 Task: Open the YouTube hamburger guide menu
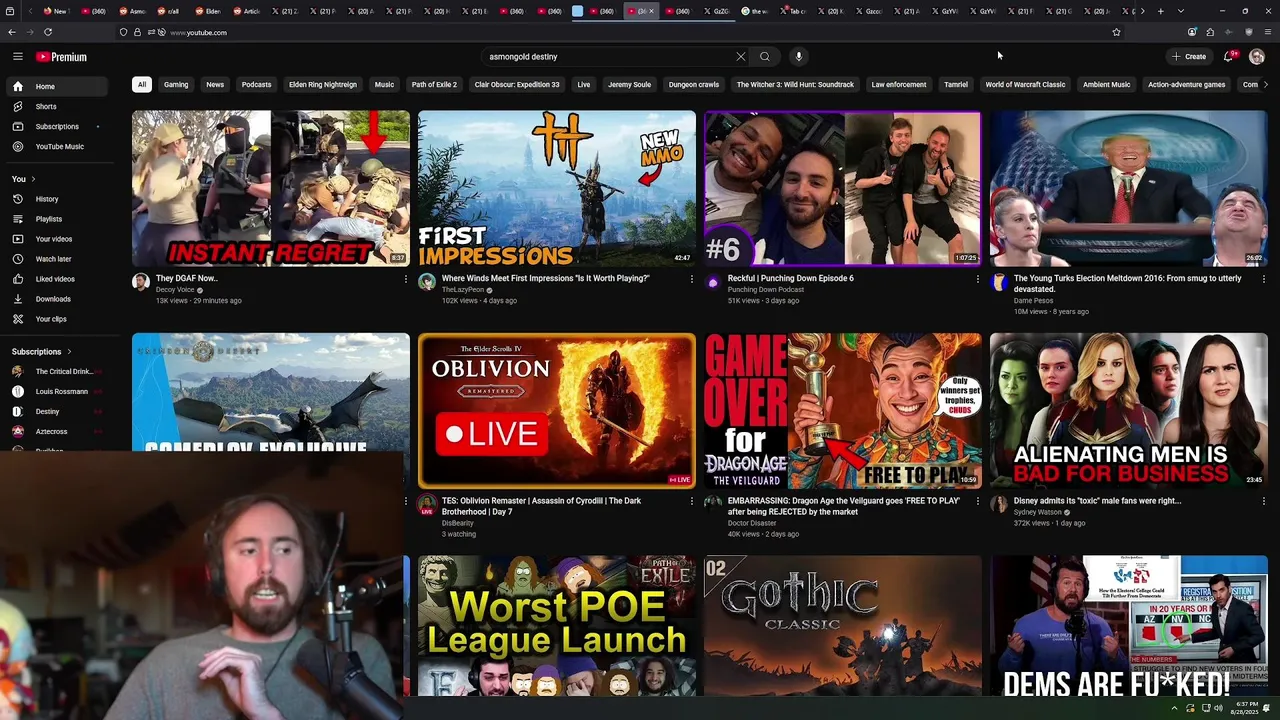coord(17,57)
